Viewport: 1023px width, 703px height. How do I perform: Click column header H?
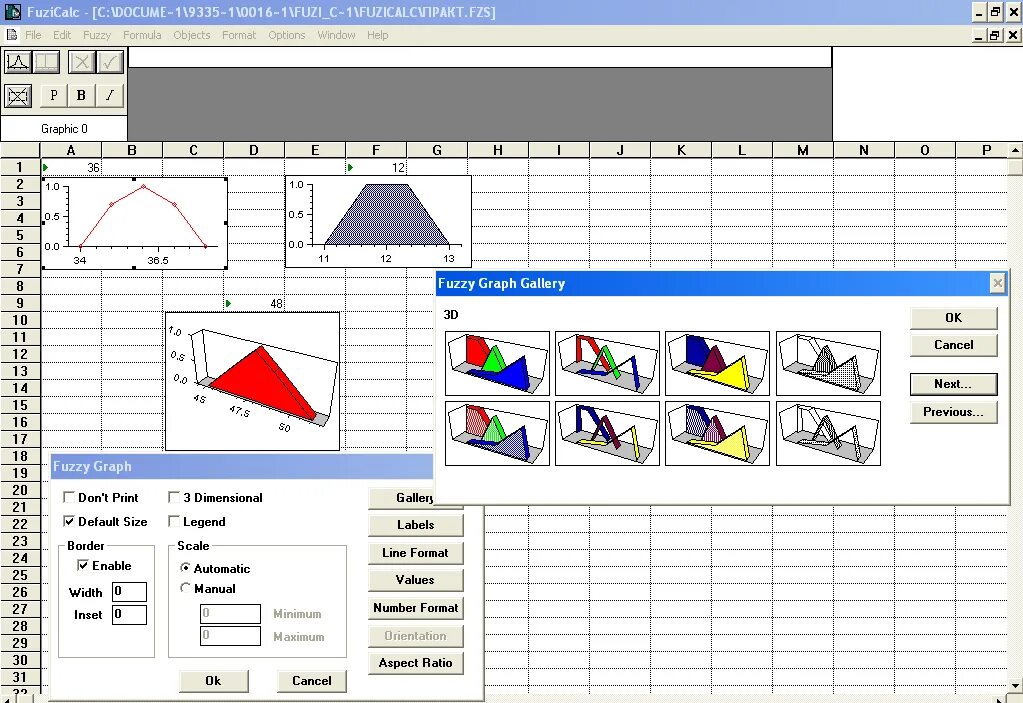(498, 150)
